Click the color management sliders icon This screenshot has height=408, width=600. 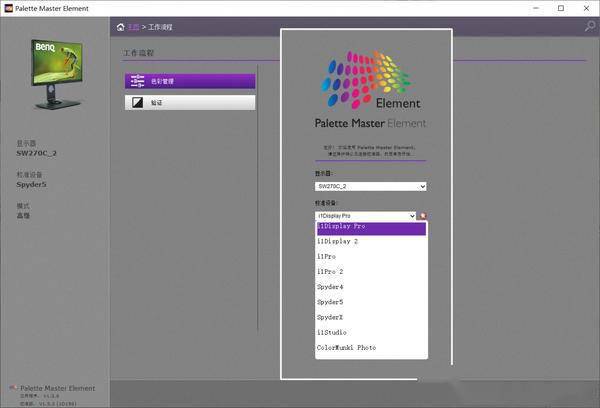[137, 81]
